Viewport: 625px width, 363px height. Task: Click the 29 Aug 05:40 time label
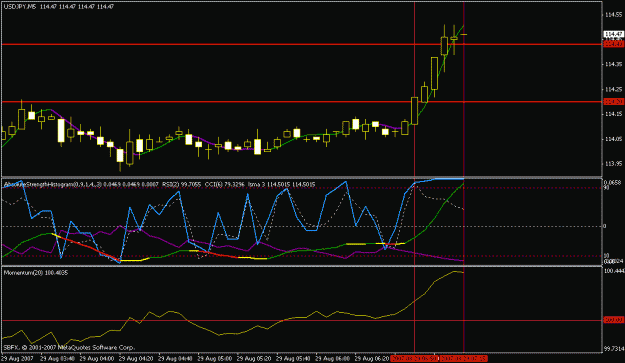tap(293, 359)
